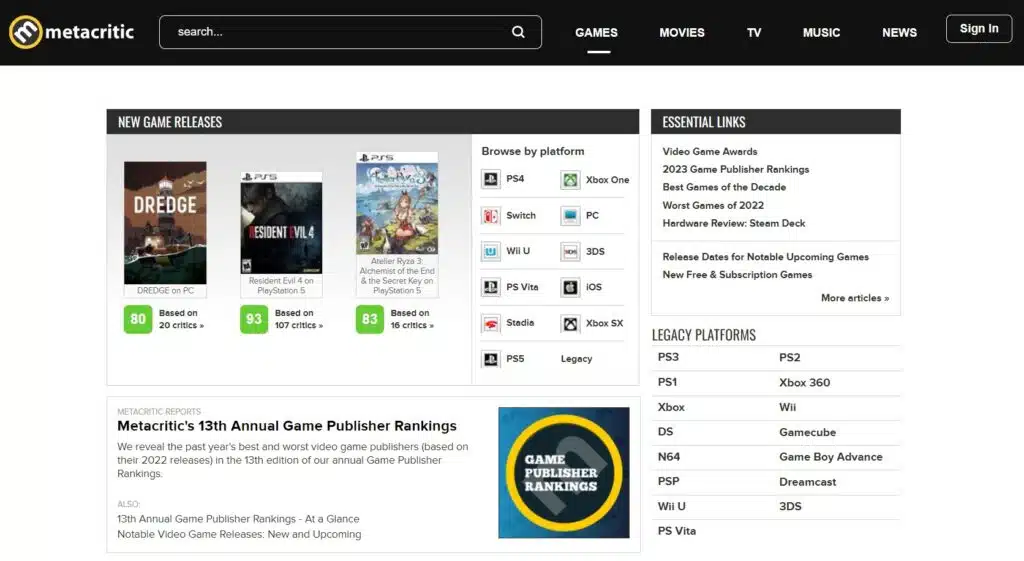1024x561 pixels.
Task: Select Dreamcast legacy platform
Action: [x=807, y=482]
